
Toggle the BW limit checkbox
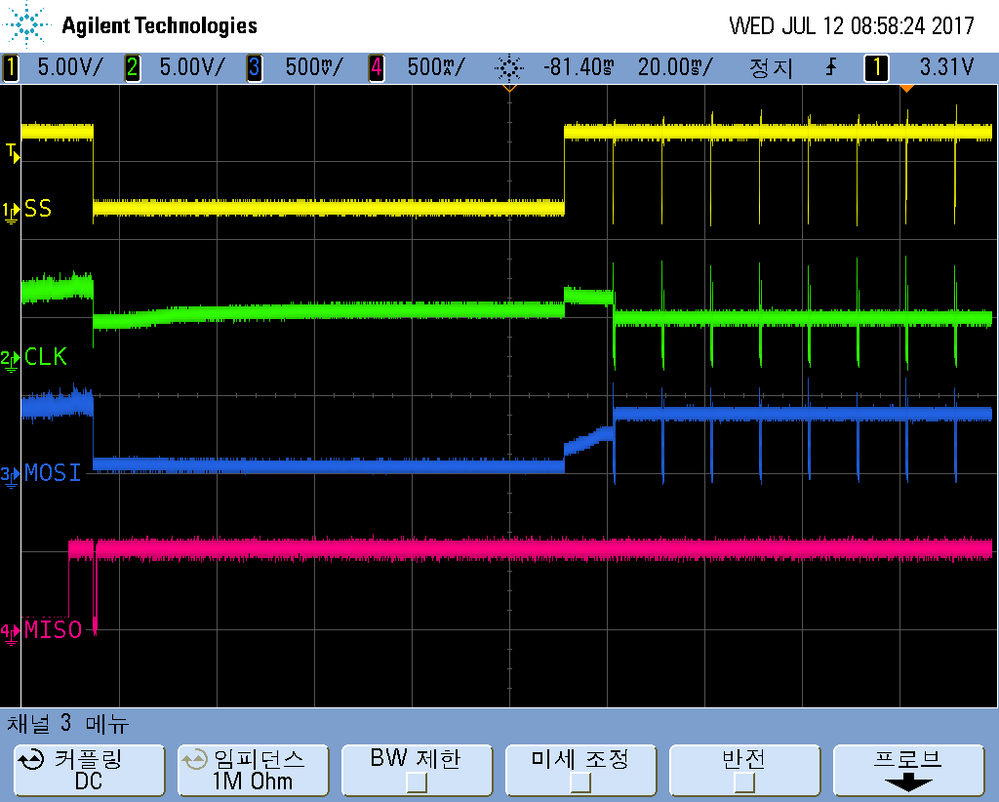tap(416, 782)
